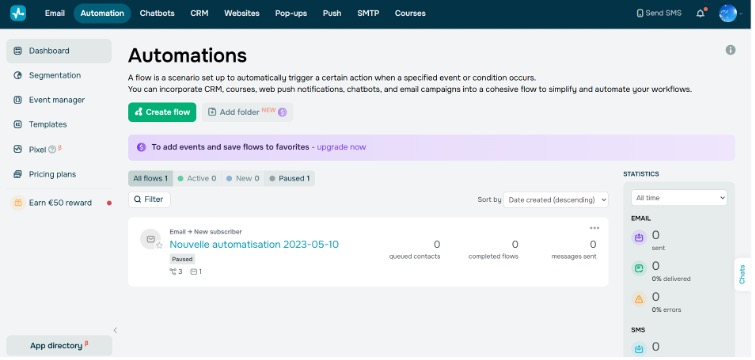Viewport: 755px width, 360px height.
Task: Open the Chatbots top menu
Action: click(x=157, y=13)
